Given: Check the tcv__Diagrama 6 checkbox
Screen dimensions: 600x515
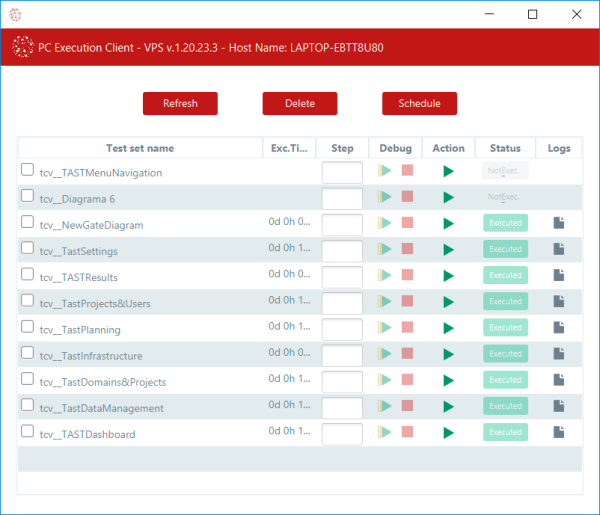Looking at the screenshot, I should pos(27,196).
